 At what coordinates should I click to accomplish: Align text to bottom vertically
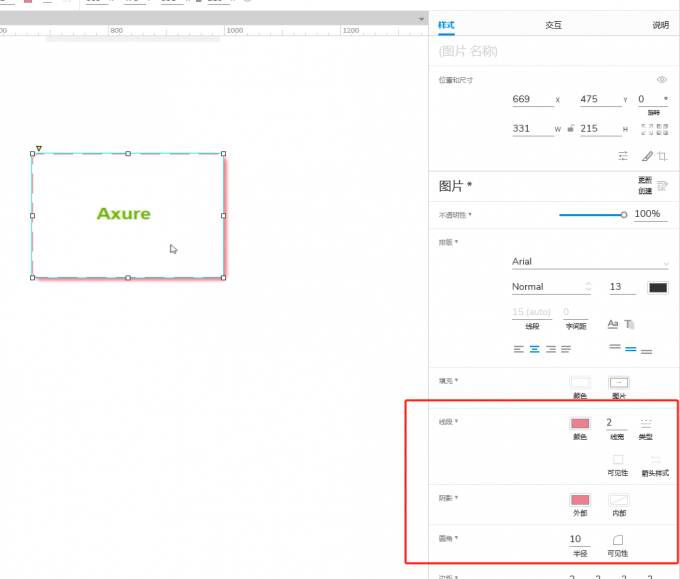click(647, 351)
